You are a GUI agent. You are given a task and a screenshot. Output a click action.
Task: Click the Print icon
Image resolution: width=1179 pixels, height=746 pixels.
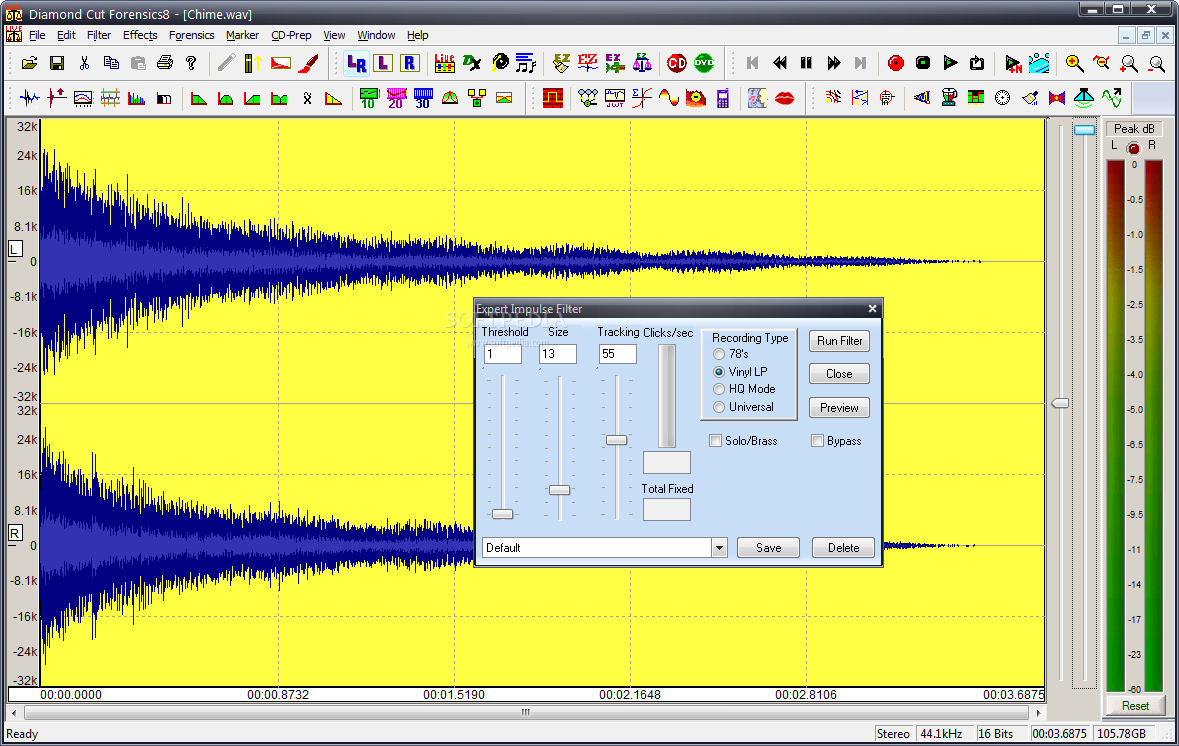click(165, 63)
